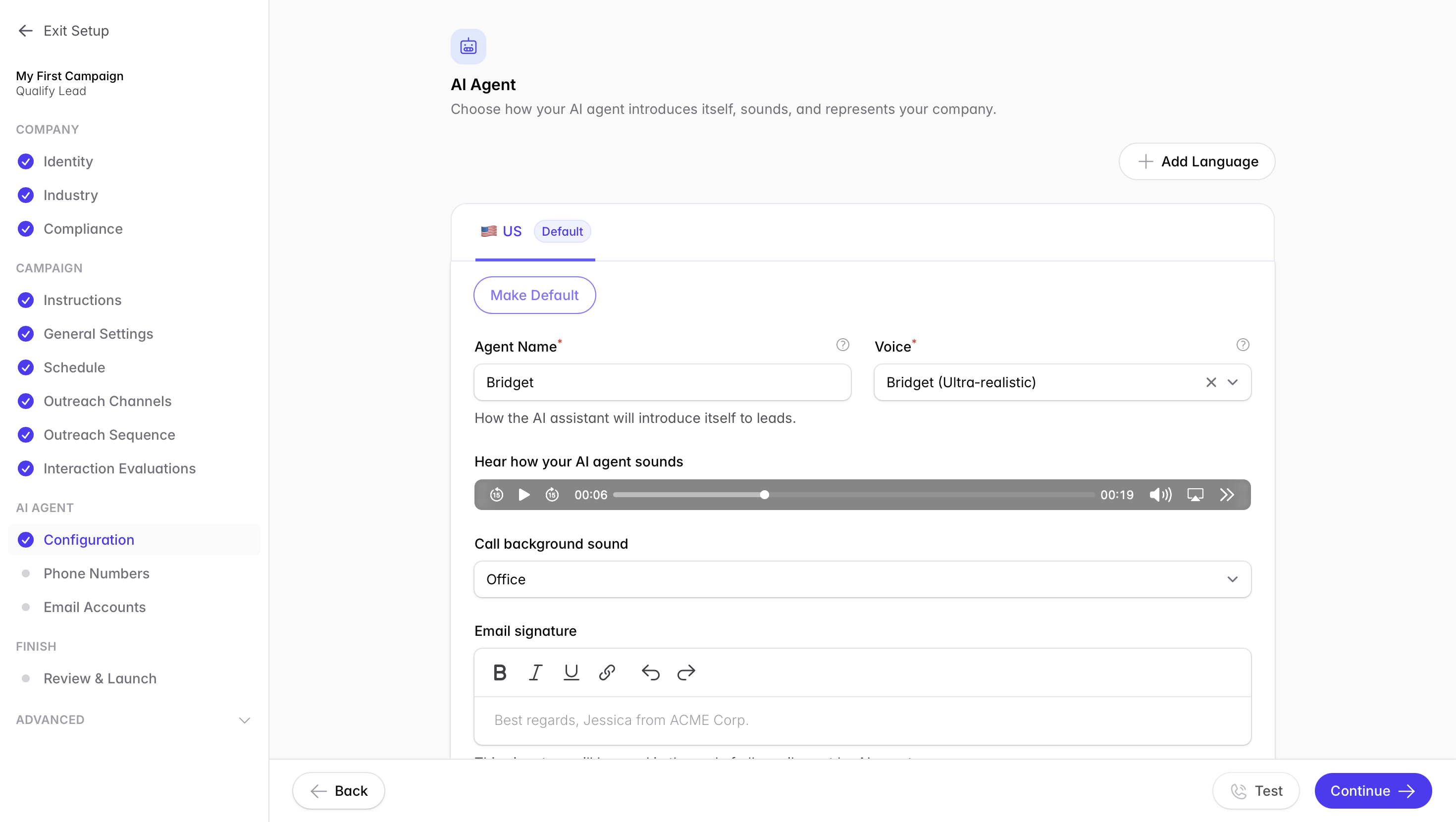Click the Agent Name help icon

click(x=843, y=345)
